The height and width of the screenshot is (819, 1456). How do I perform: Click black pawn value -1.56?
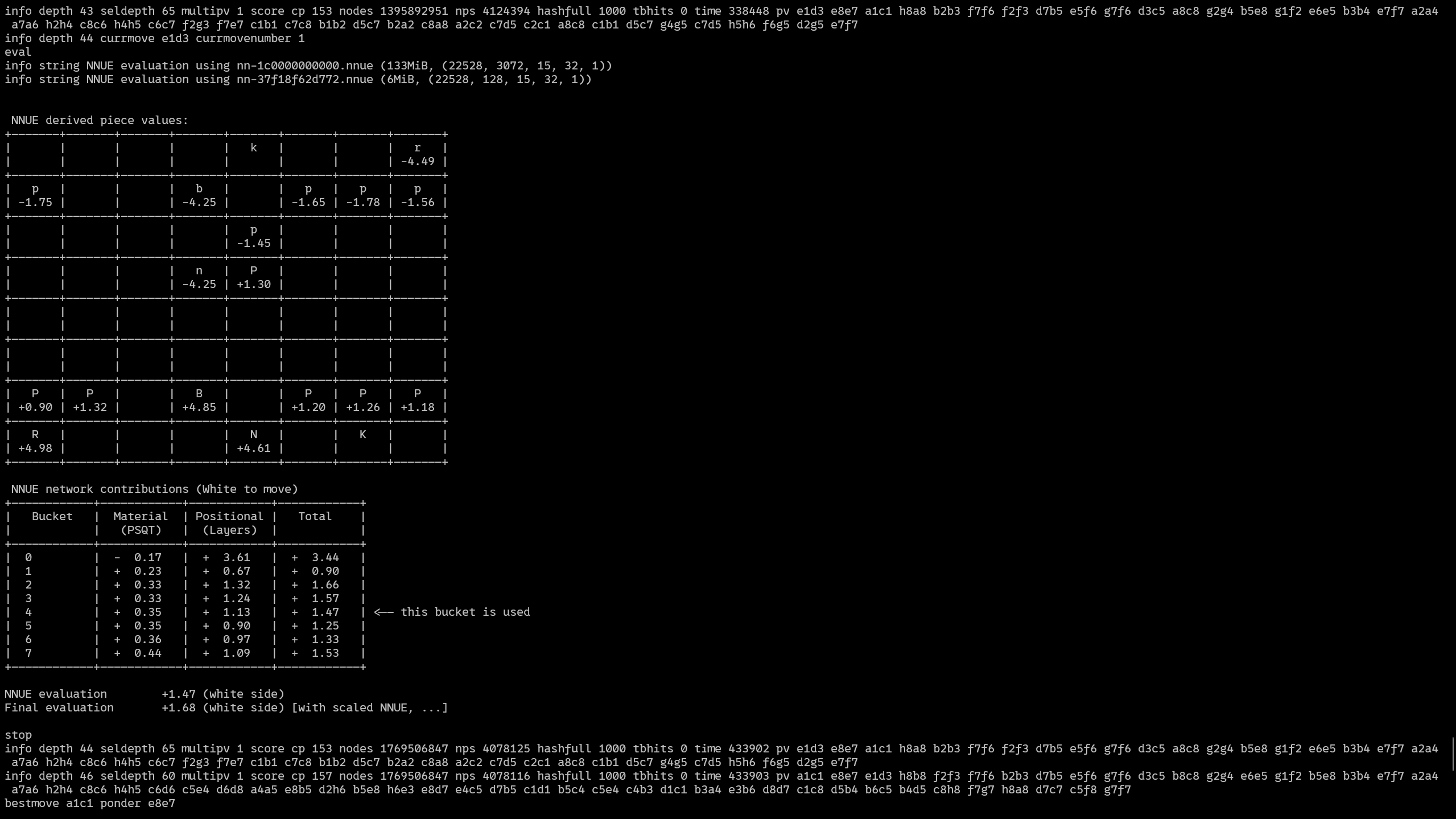click(418, 202)
